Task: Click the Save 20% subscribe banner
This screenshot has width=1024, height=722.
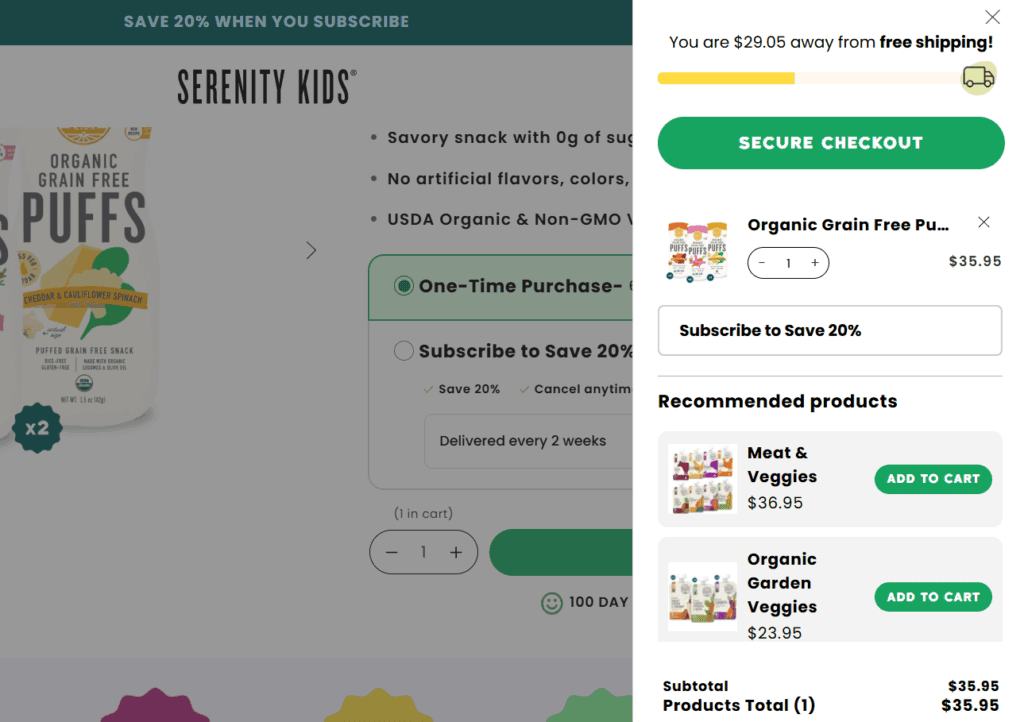Action: pyautogui.click(x=266, y=21)
